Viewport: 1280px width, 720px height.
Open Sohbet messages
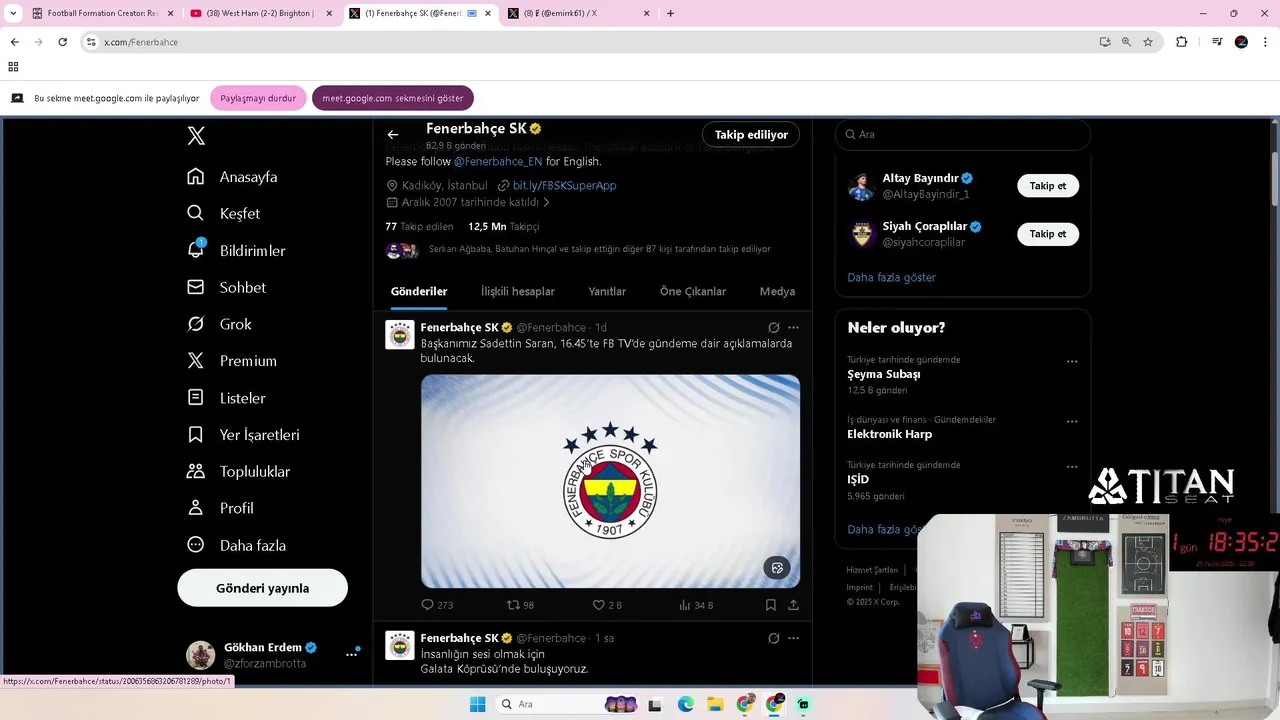point(226,288)
